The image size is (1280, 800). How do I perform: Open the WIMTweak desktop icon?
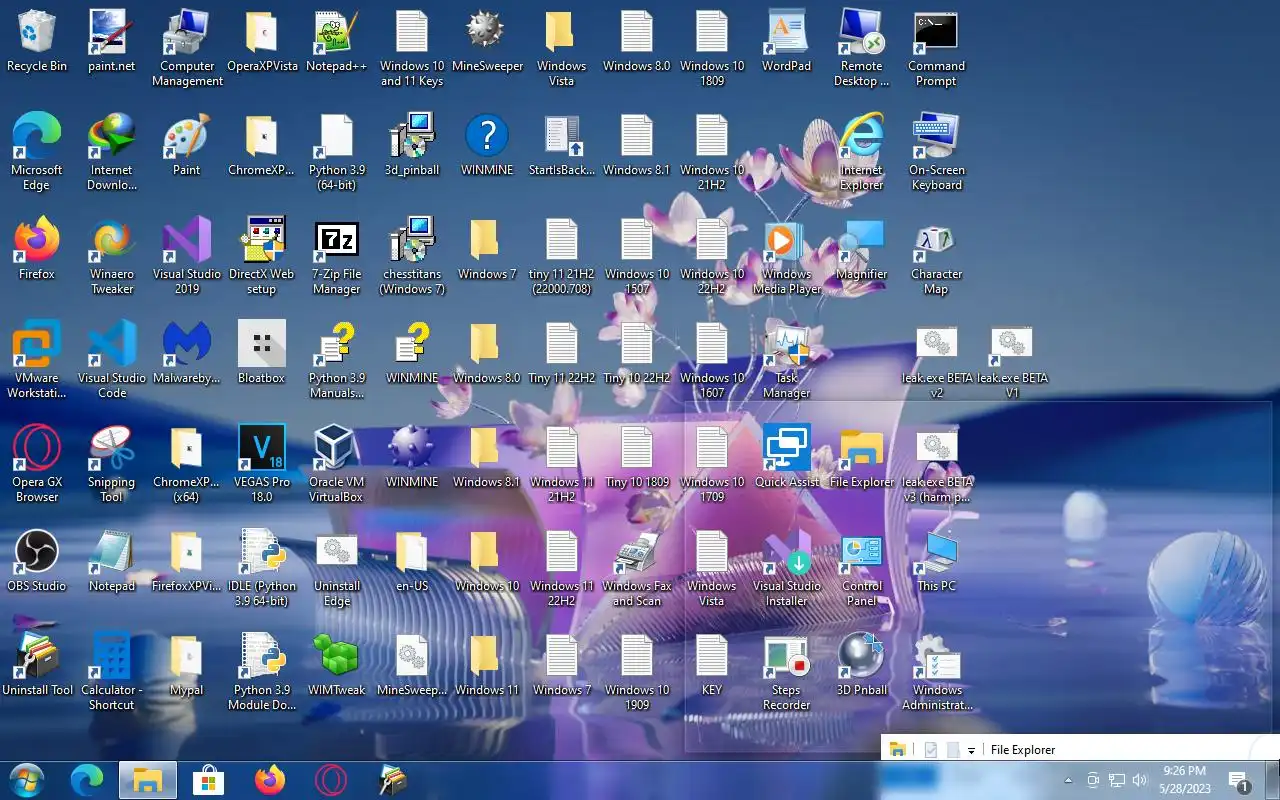pyautogui.click(x=337, y=665)
